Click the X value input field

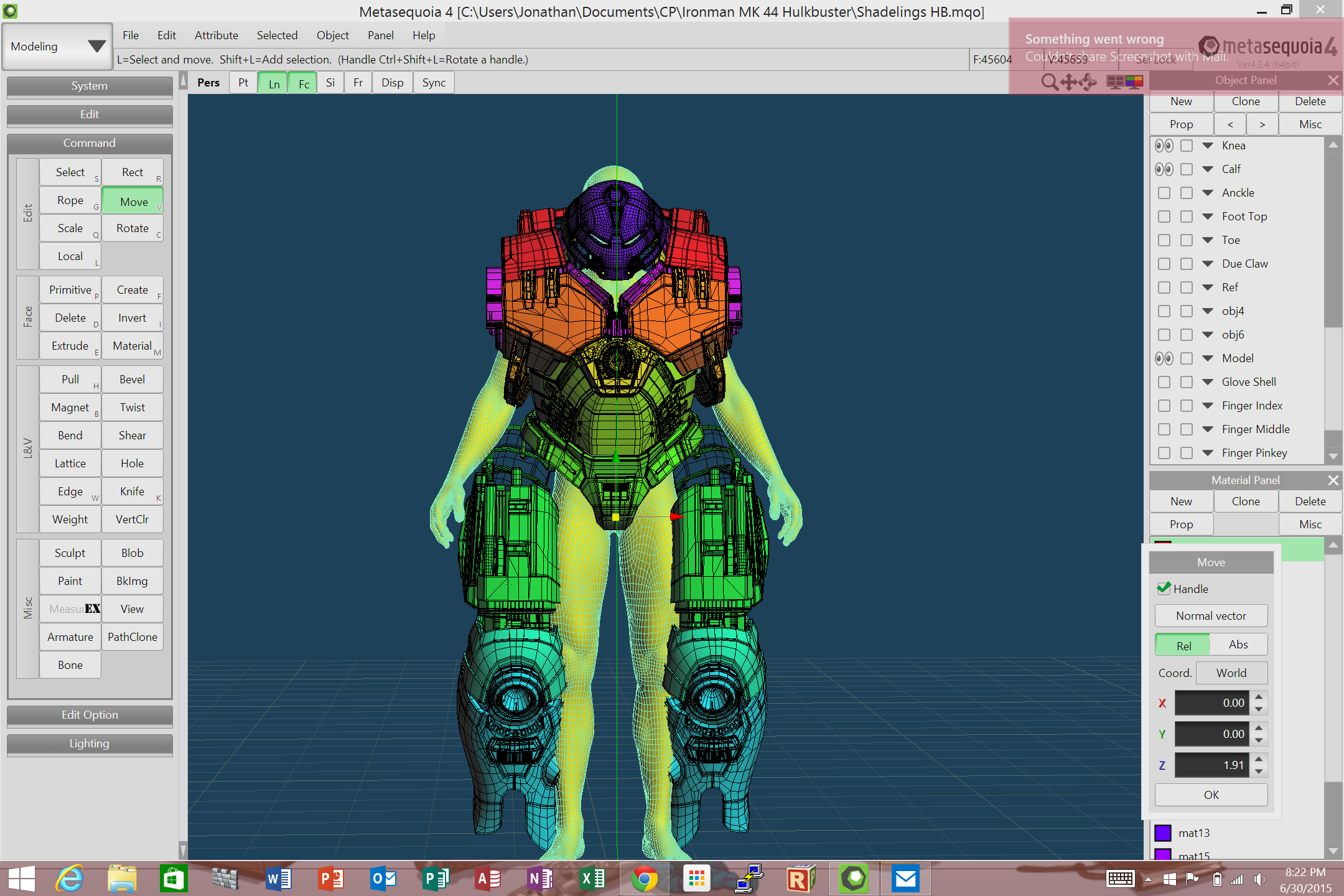point(1211,703)
